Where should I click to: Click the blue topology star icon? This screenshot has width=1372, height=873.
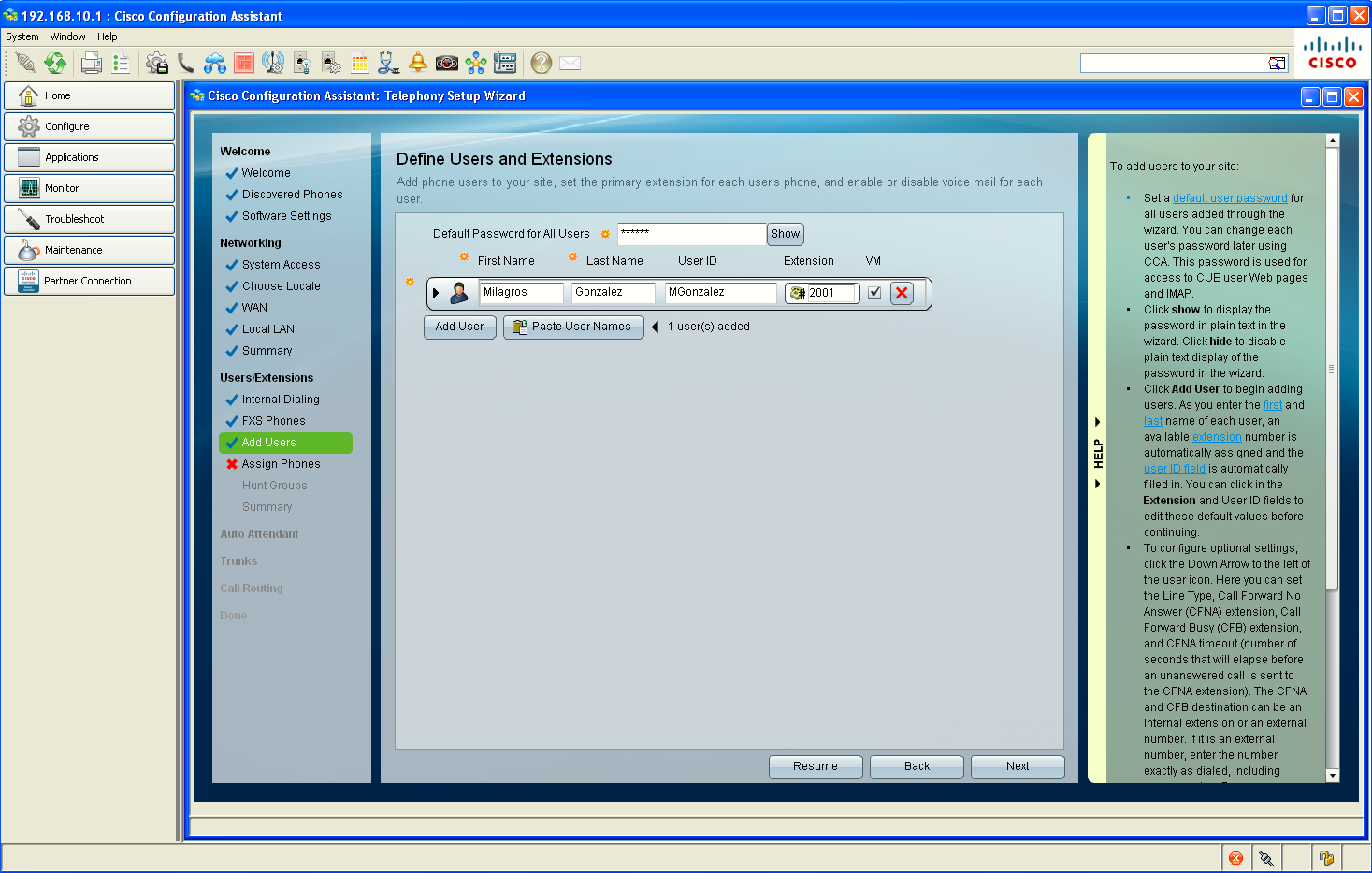click(x=476, y=63)
